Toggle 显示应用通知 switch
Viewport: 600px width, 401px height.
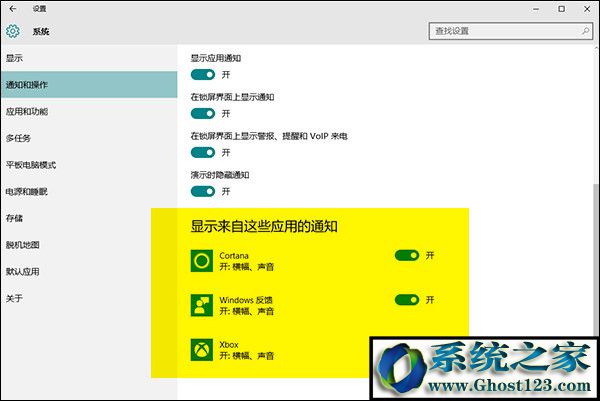pyautogui.click(x=203, y=75)
